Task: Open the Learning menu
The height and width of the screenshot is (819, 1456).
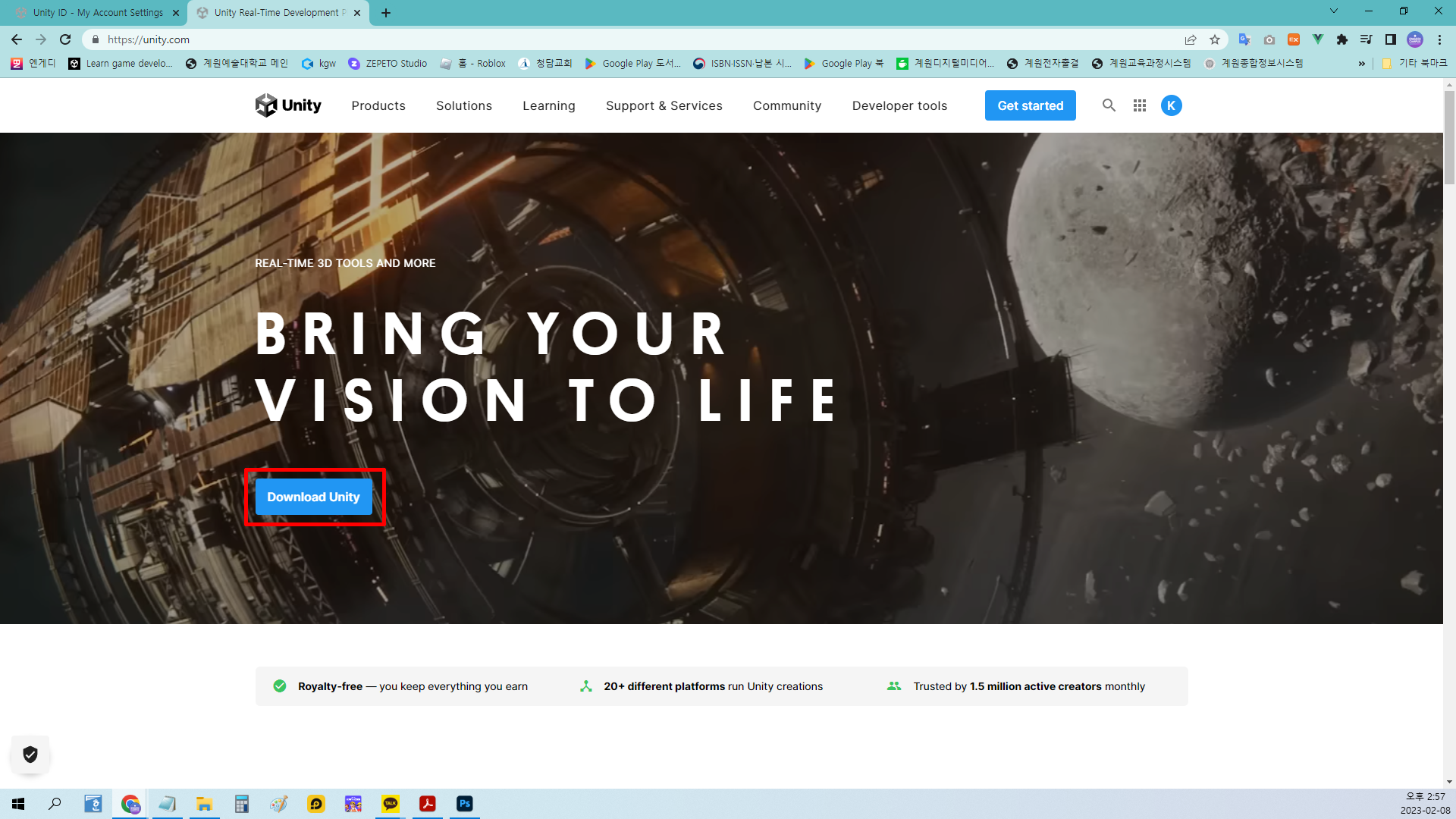Action: [549, 105]
